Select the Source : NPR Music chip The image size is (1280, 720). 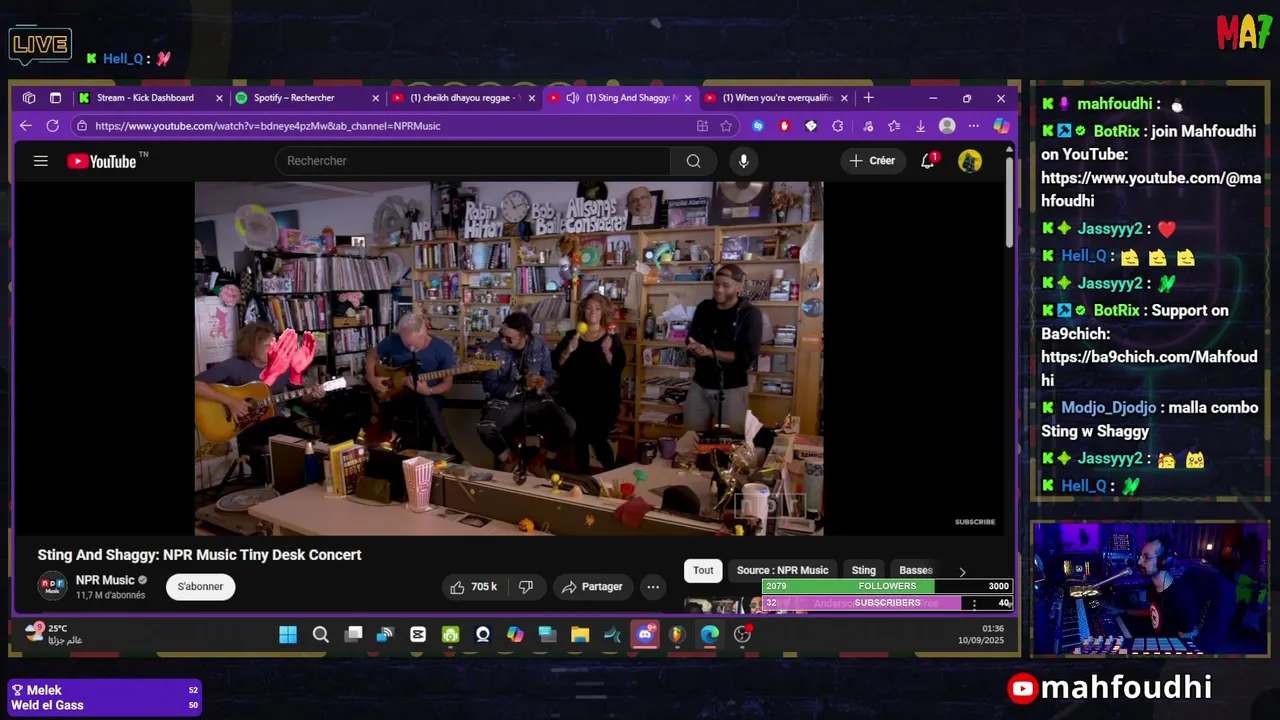coord(782,571)
